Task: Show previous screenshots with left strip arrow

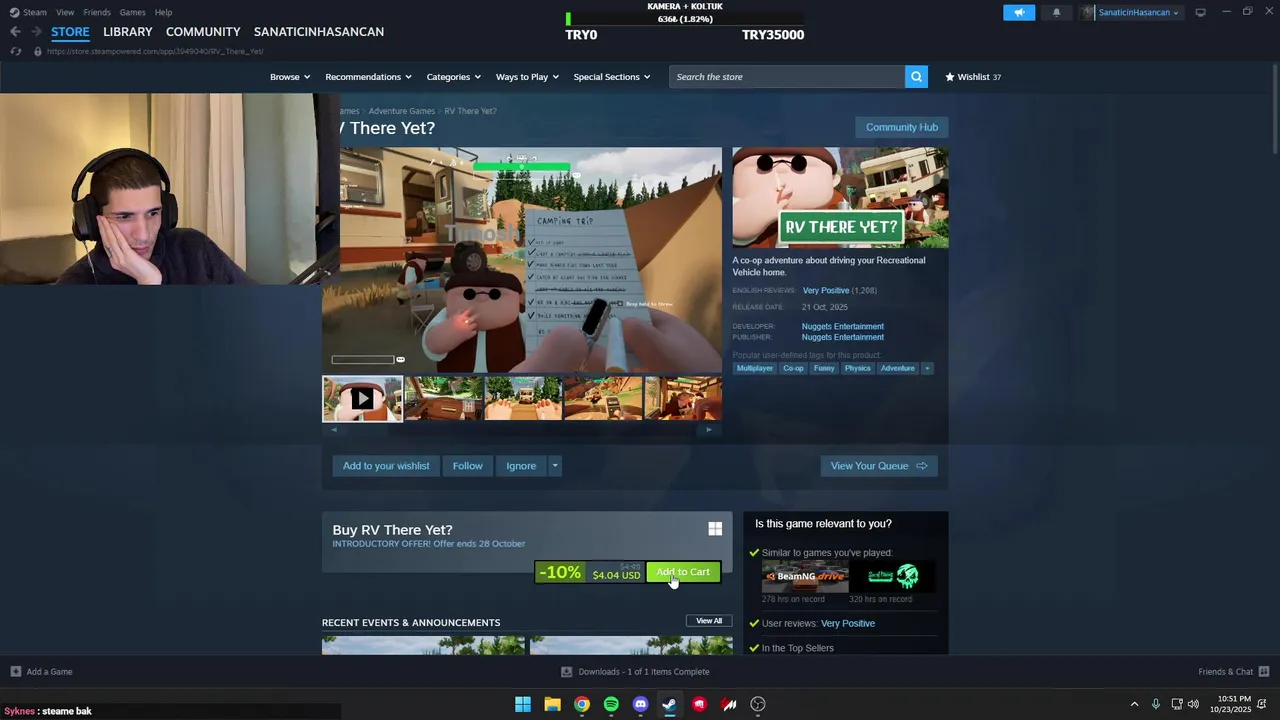Action: click(x=334, y=430)
